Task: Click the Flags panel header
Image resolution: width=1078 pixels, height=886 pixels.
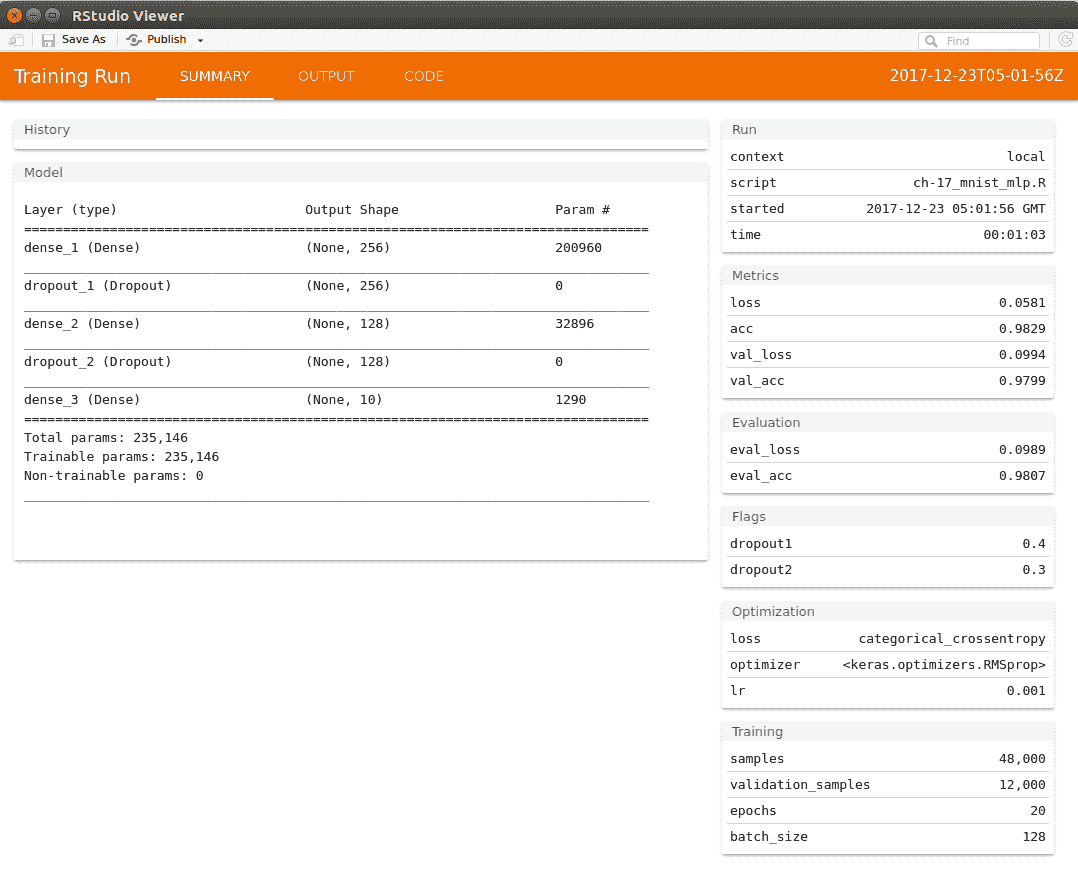Action: (888, 517)
